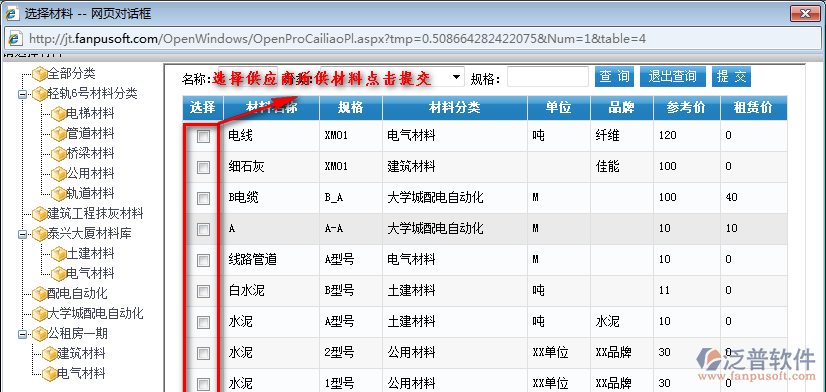Image resolution: width=826 pixels, height=392 pixels.
Task: Close the 选择材料 dialog window
Action: pos(804,13)
